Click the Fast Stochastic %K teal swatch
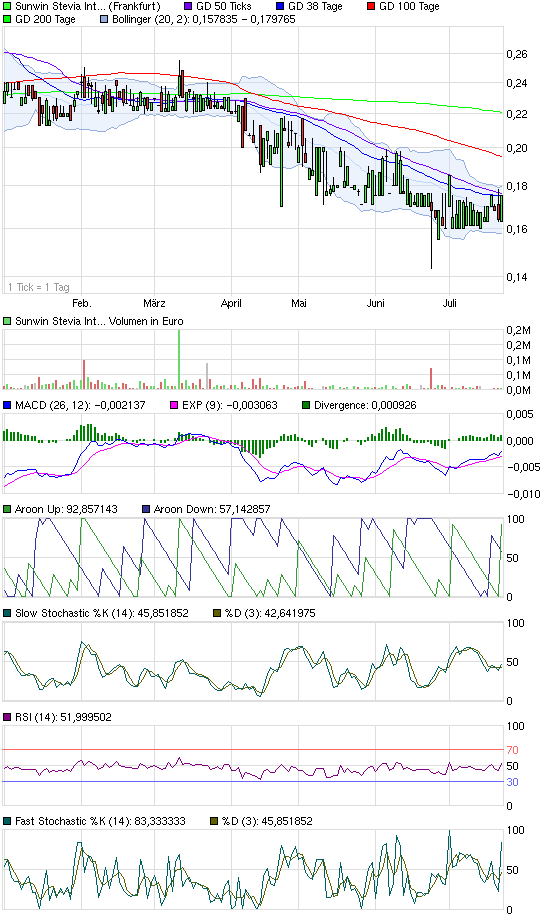Screen dimensions: 545x918 point(7,821)
